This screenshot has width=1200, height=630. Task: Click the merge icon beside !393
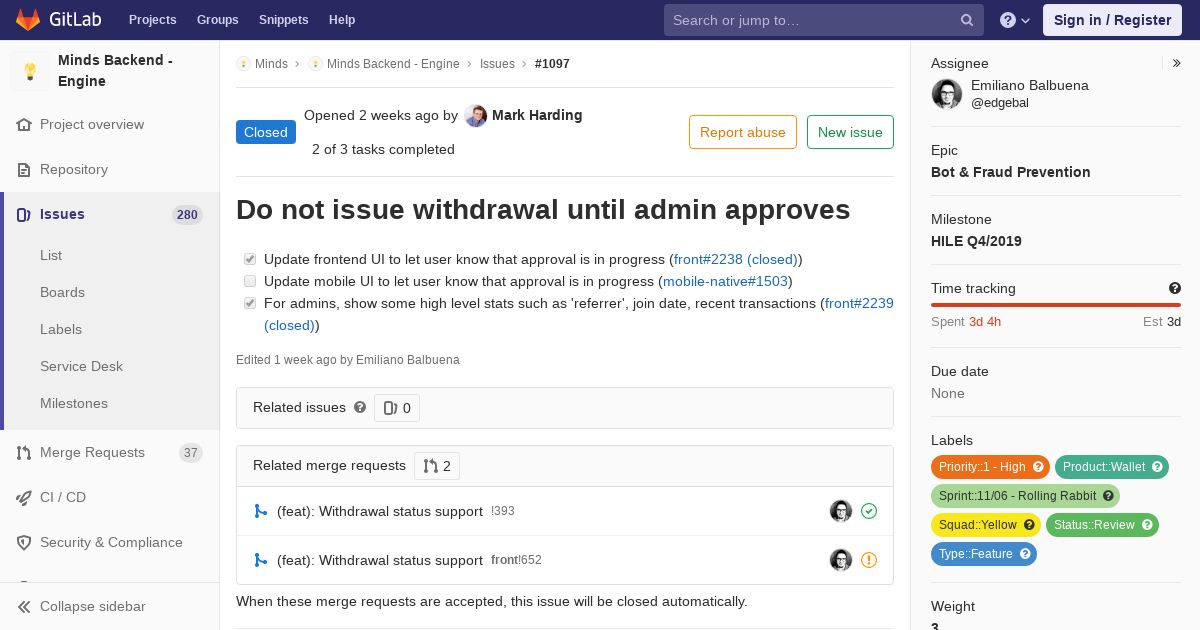[x=260, y=511]
